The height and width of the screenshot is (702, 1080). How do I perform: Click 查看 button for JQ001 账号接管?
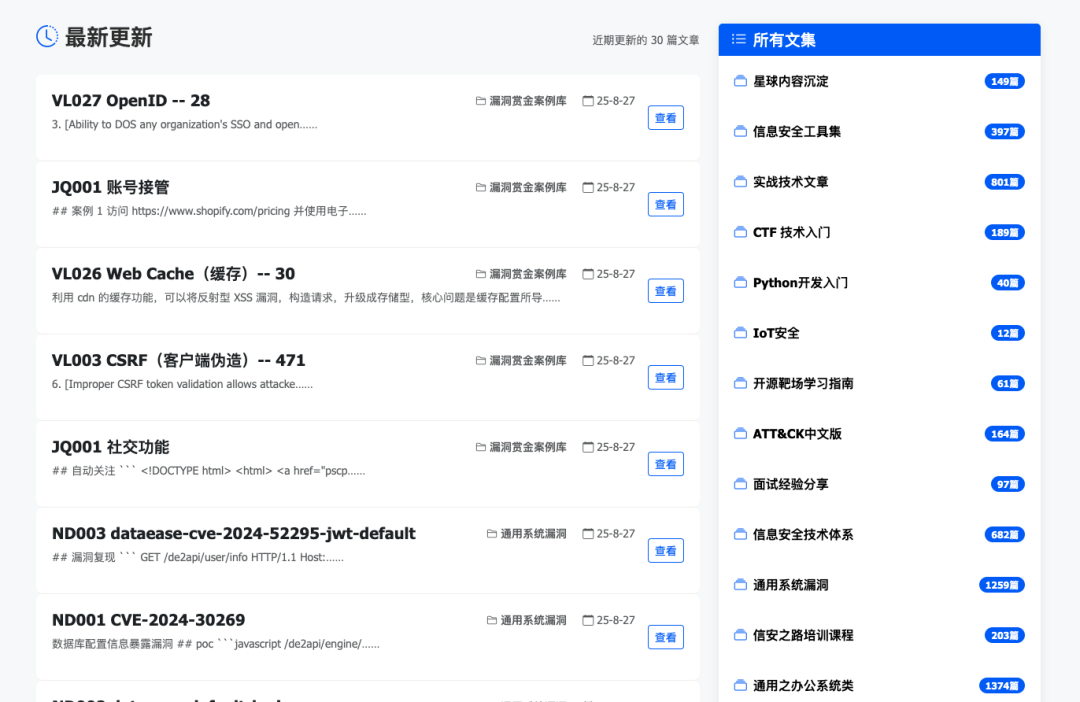tap(665, 205)
